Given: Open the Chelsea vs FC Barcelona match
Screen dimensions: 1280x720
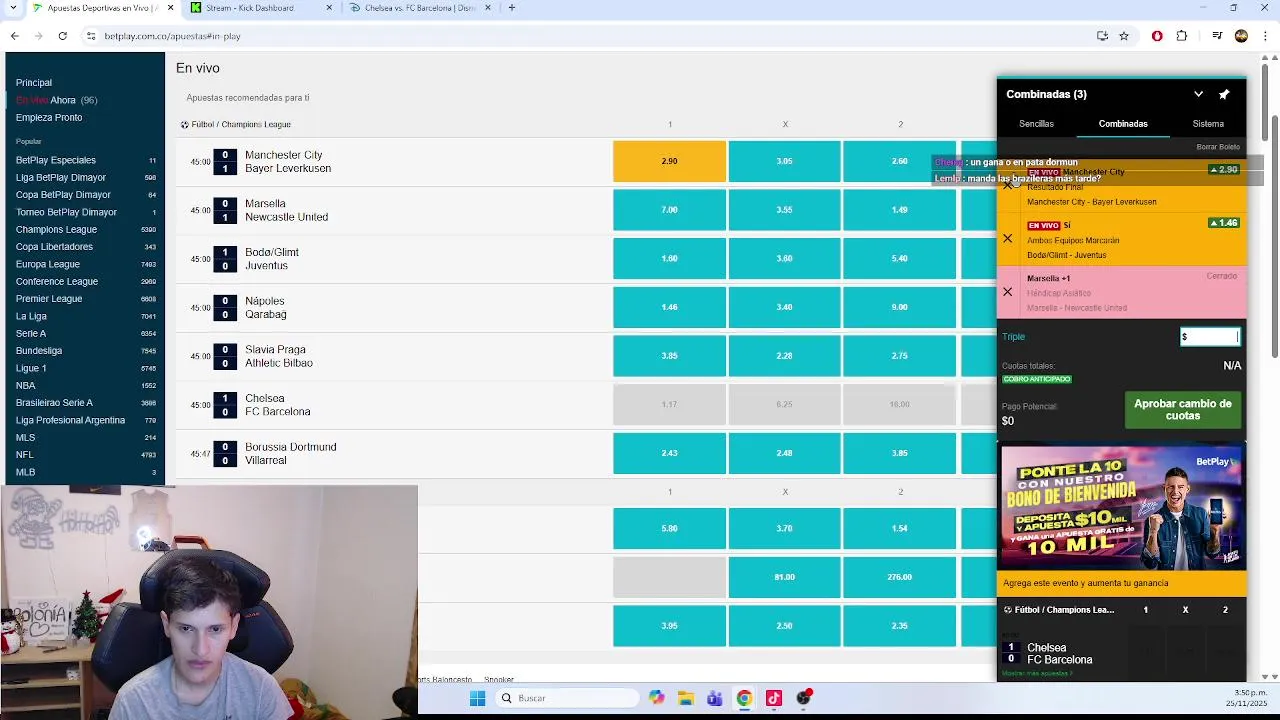Looking at the screenshot, I should pyautogui.click(x=278, y=405).
